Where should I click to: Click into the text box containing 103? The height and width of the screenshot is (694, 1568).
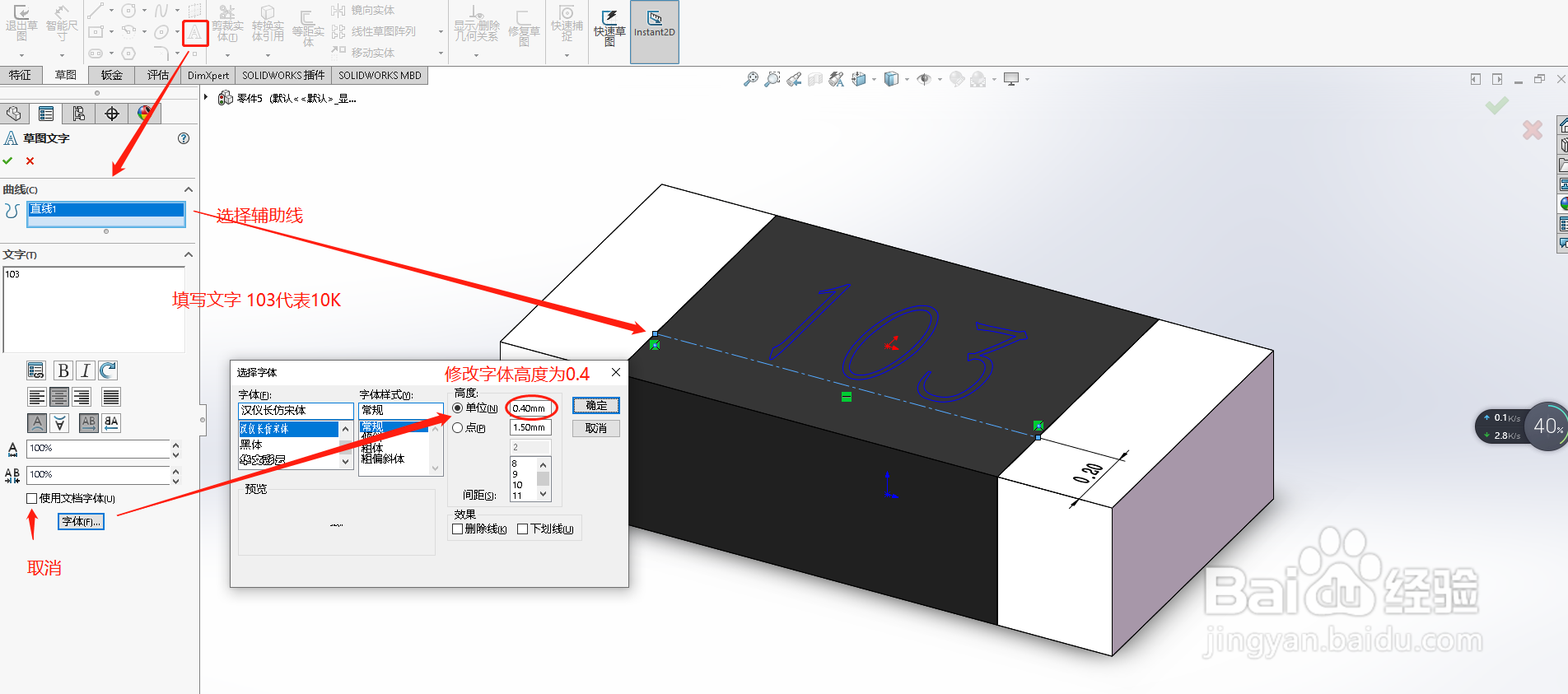(94, 310)
